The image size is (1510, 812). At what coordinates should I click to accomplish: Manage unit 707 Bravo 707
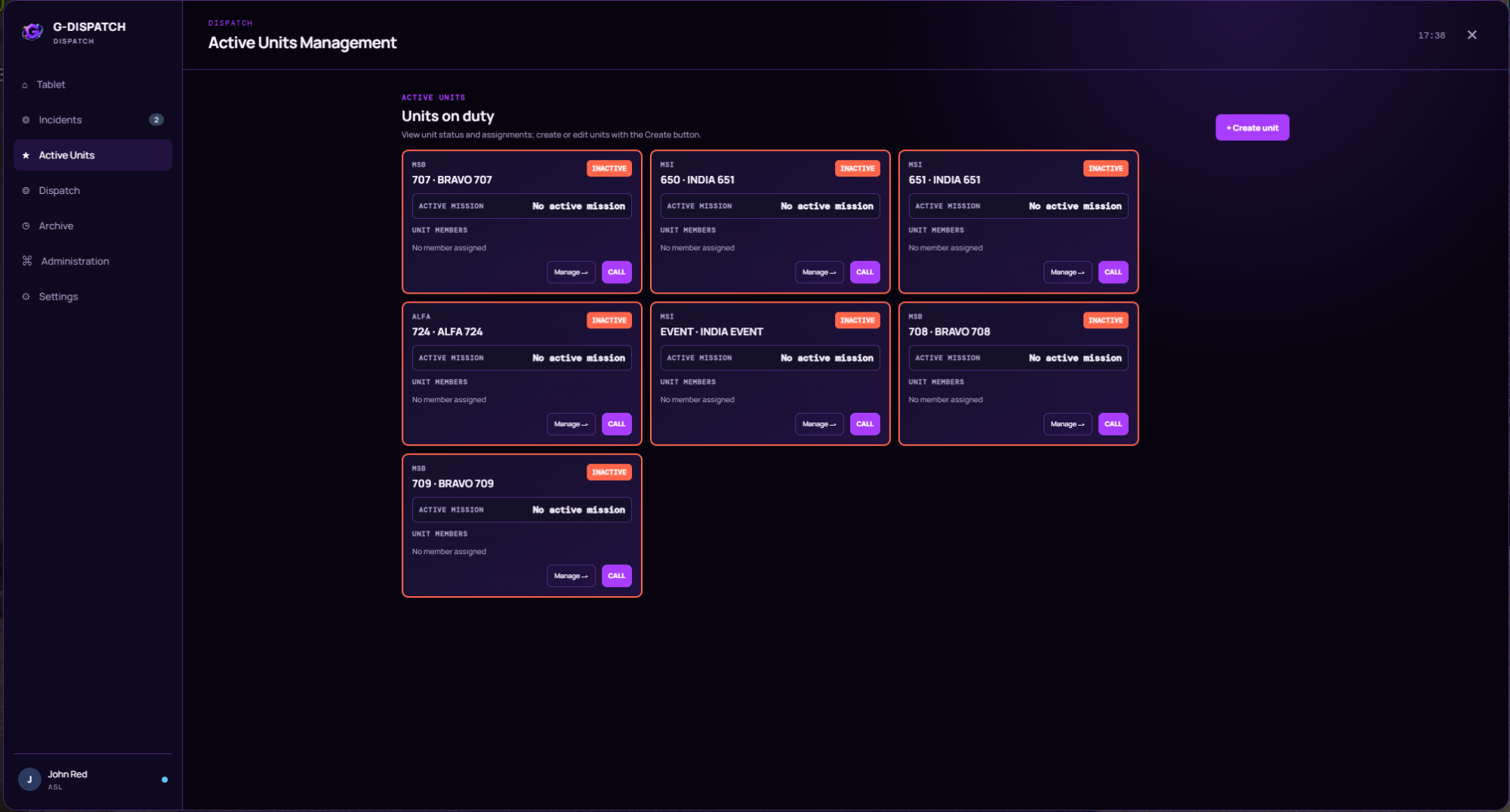(x=571, y=272)
